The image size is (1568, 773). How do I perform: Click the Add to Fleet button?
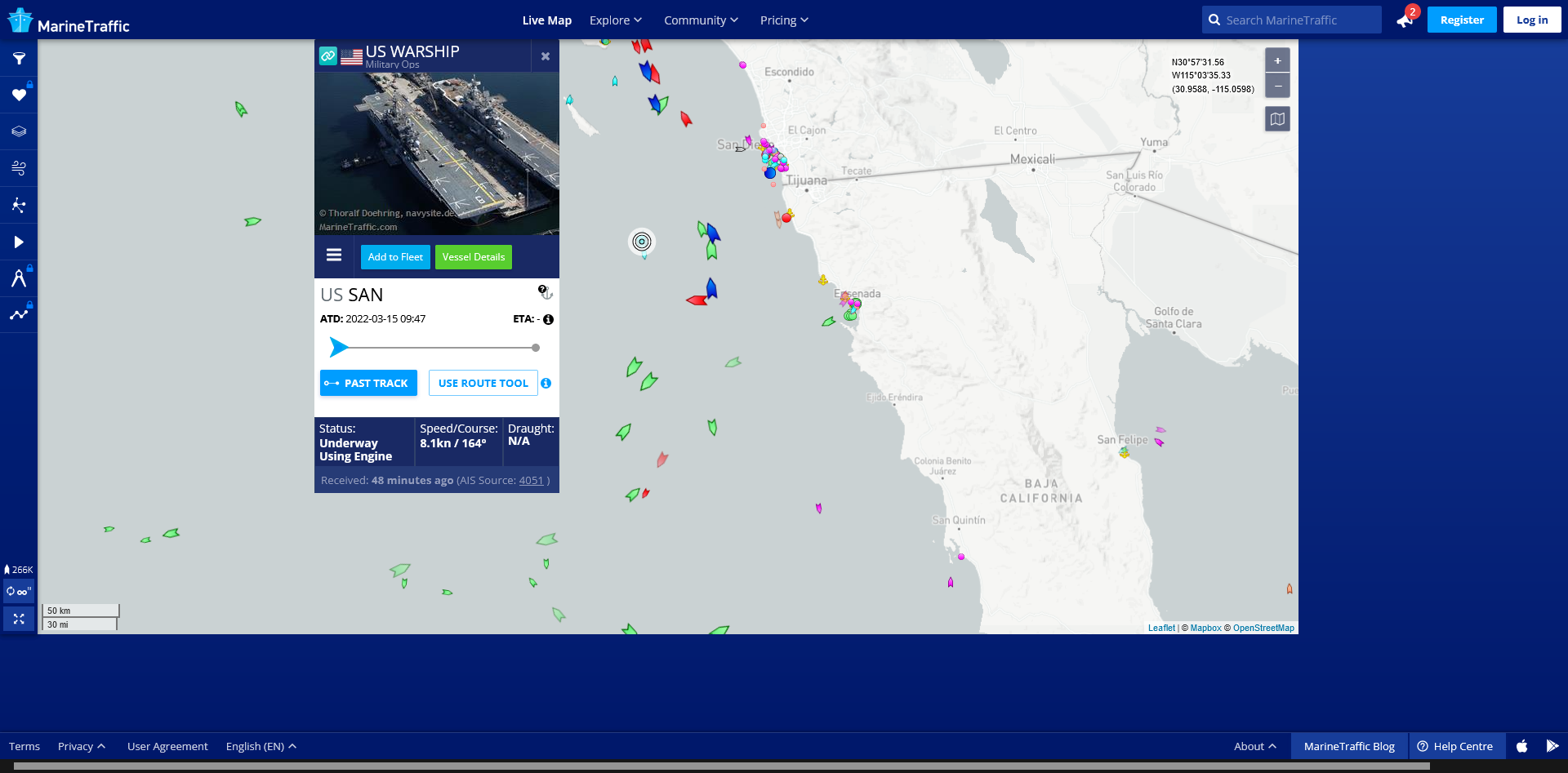(x=395, y=257)
